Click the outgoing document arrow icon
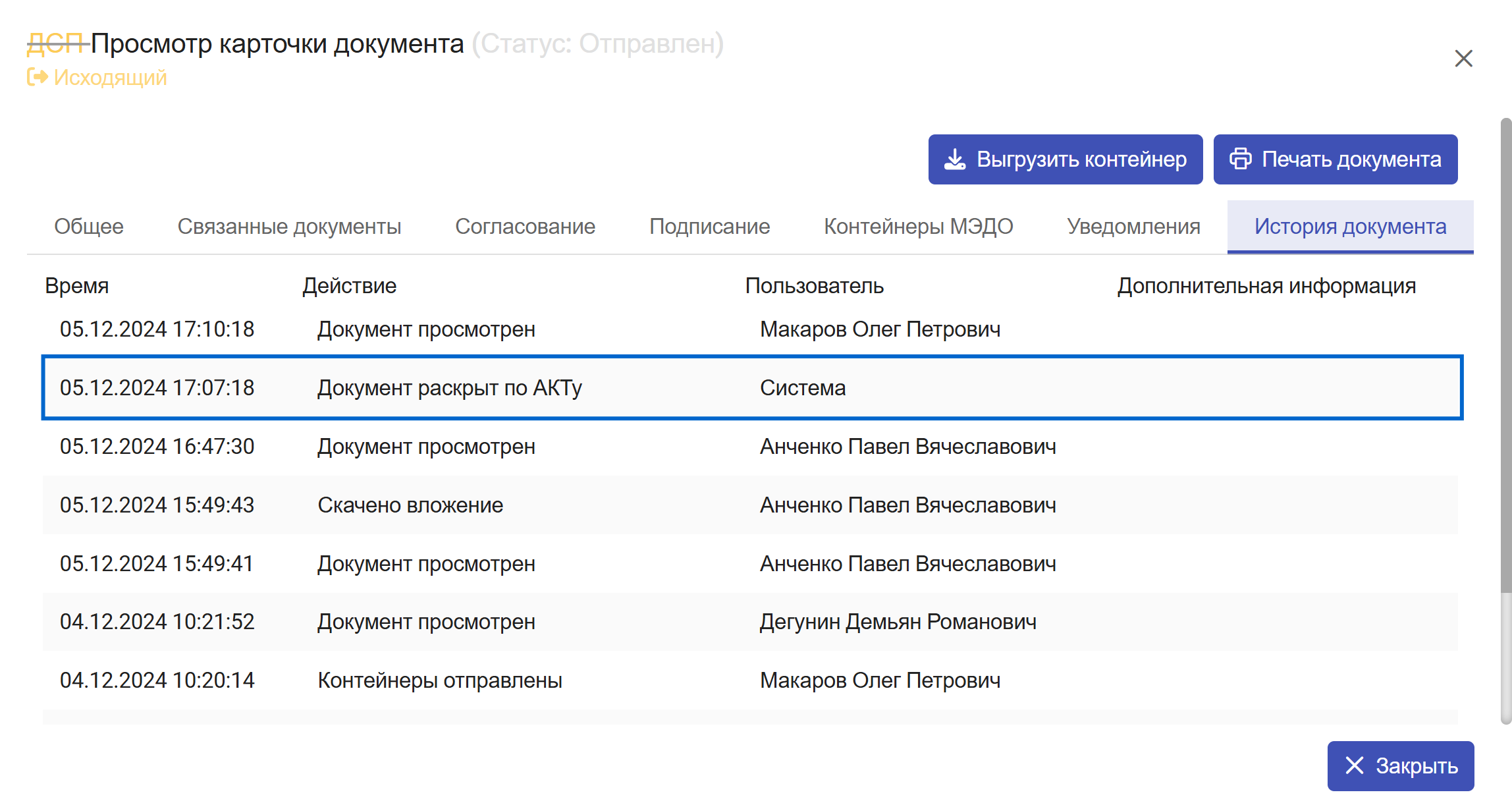 click(x=38, y=77)
